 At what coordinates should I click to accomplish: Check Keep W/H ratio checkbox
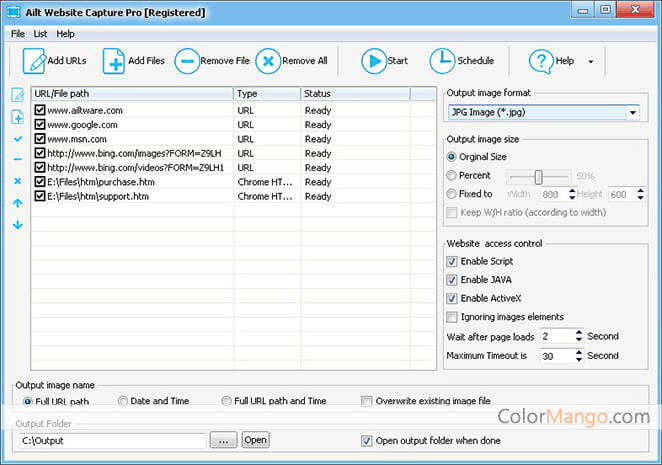point(452,212)
